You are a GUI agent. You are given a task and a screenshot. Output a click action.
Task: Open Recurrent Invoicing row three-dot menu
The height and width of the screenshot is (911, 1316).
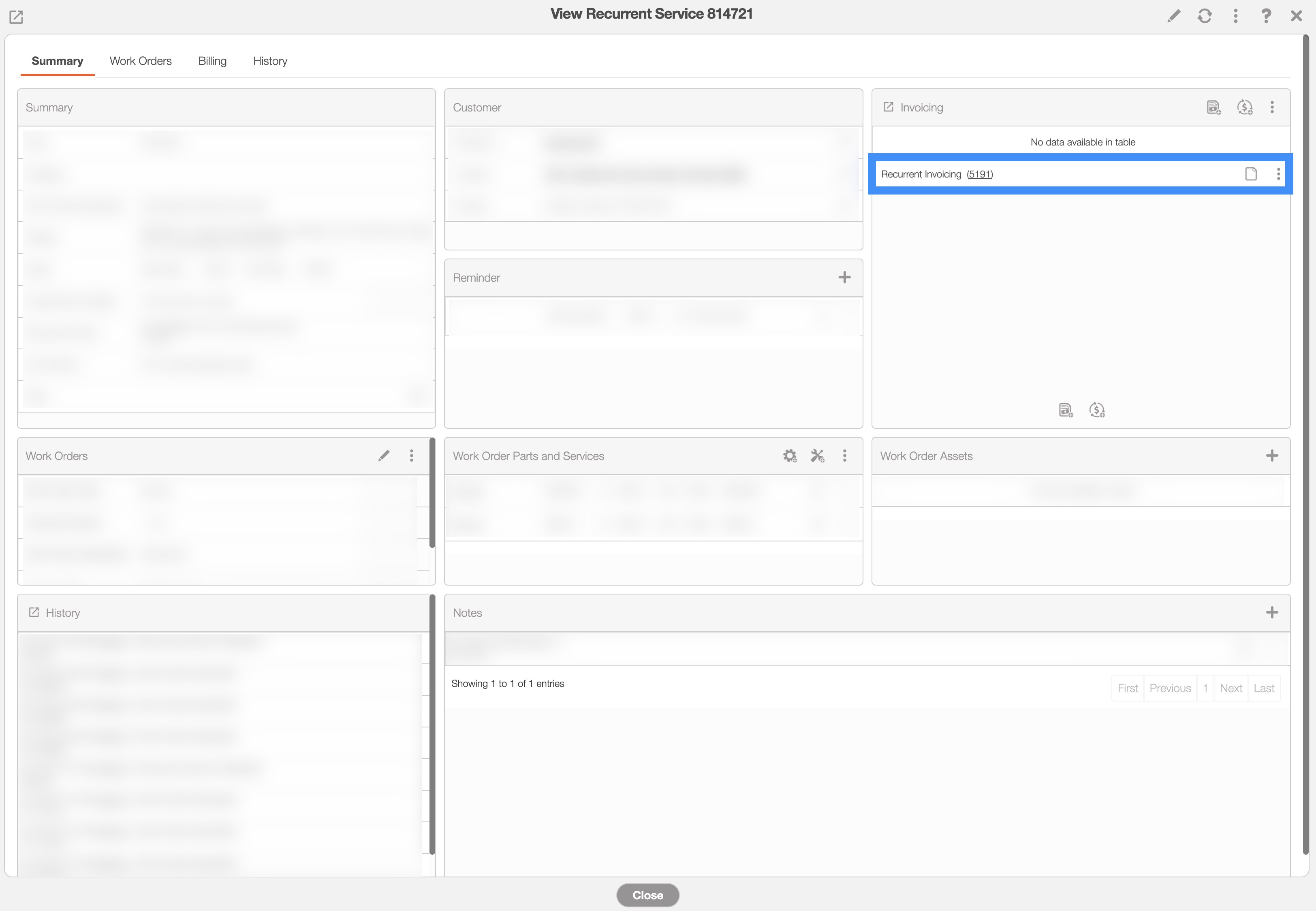tap(1278, 174)
